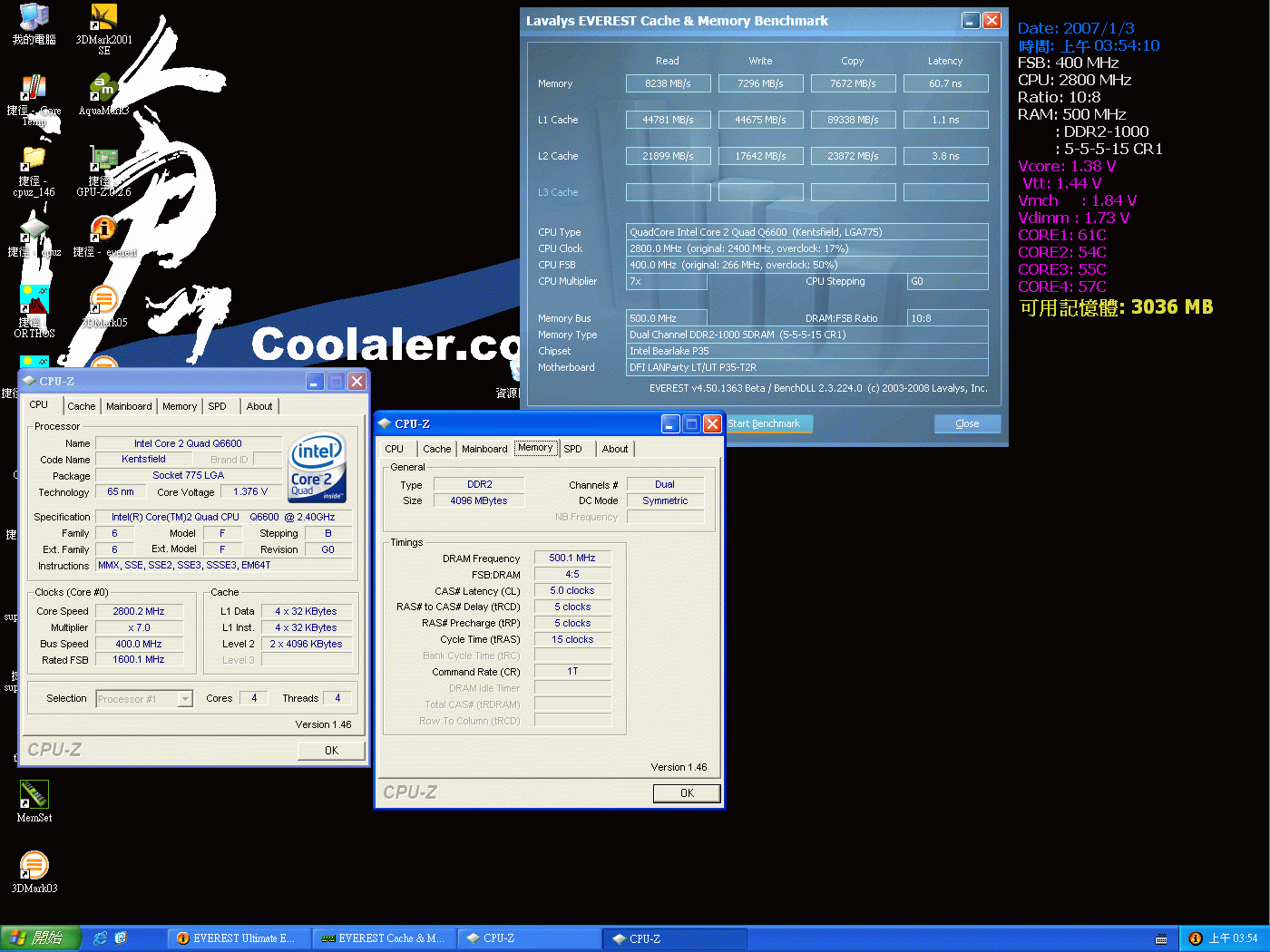Screen dimensions: 1270x952
Task: Click the Core Voltage 1.376 V value
Action: (250, 492)
